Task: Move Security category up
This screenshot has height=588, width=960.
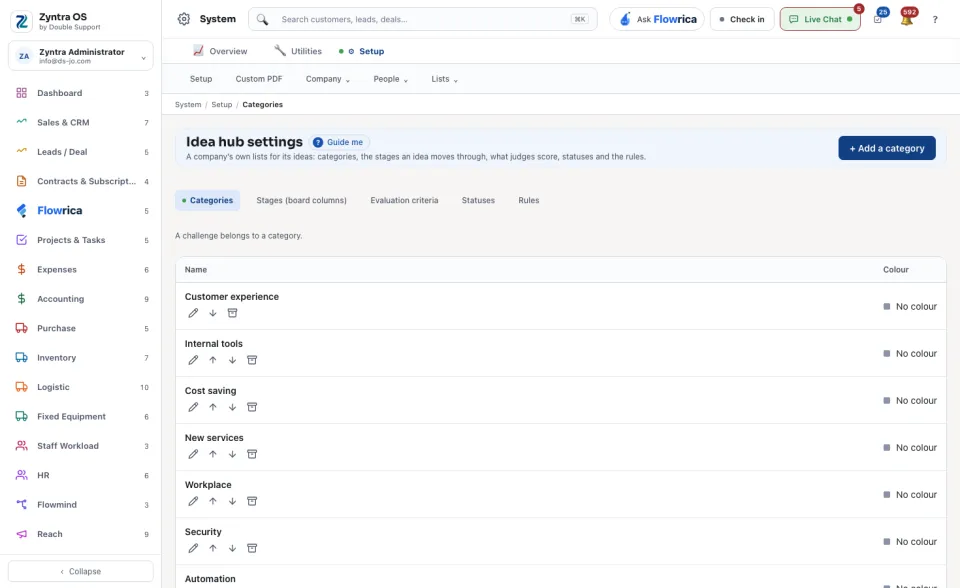Action: coord(212,548)
